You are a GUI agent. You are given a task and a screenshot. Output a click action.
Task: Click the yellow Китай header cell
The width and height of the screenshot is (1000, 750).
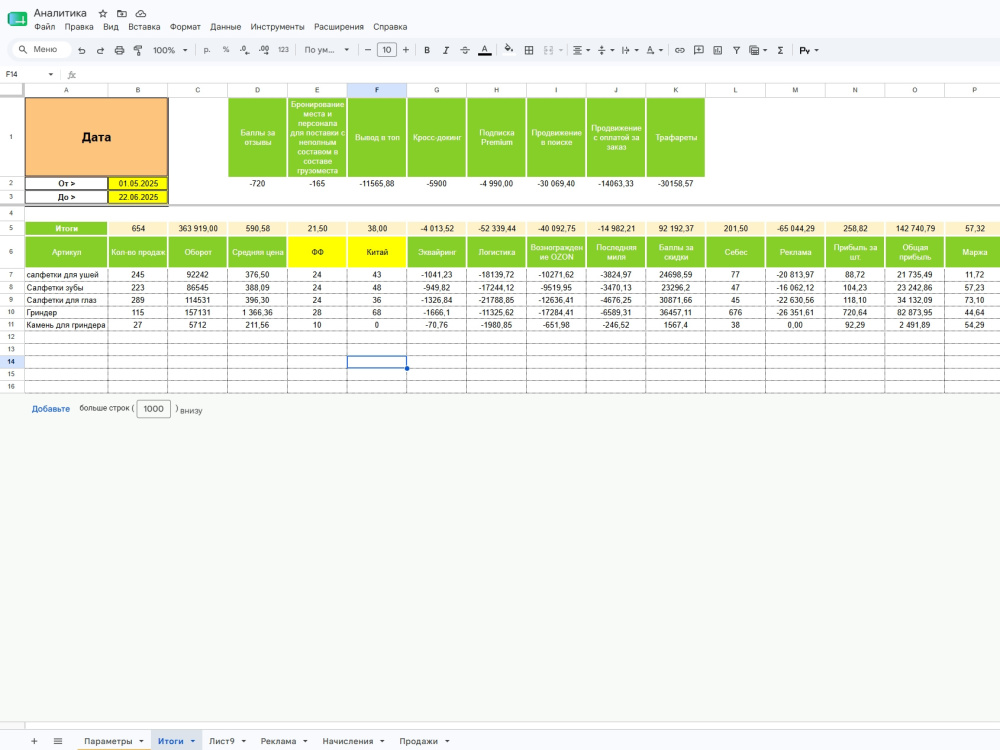[x=377, y=252]
